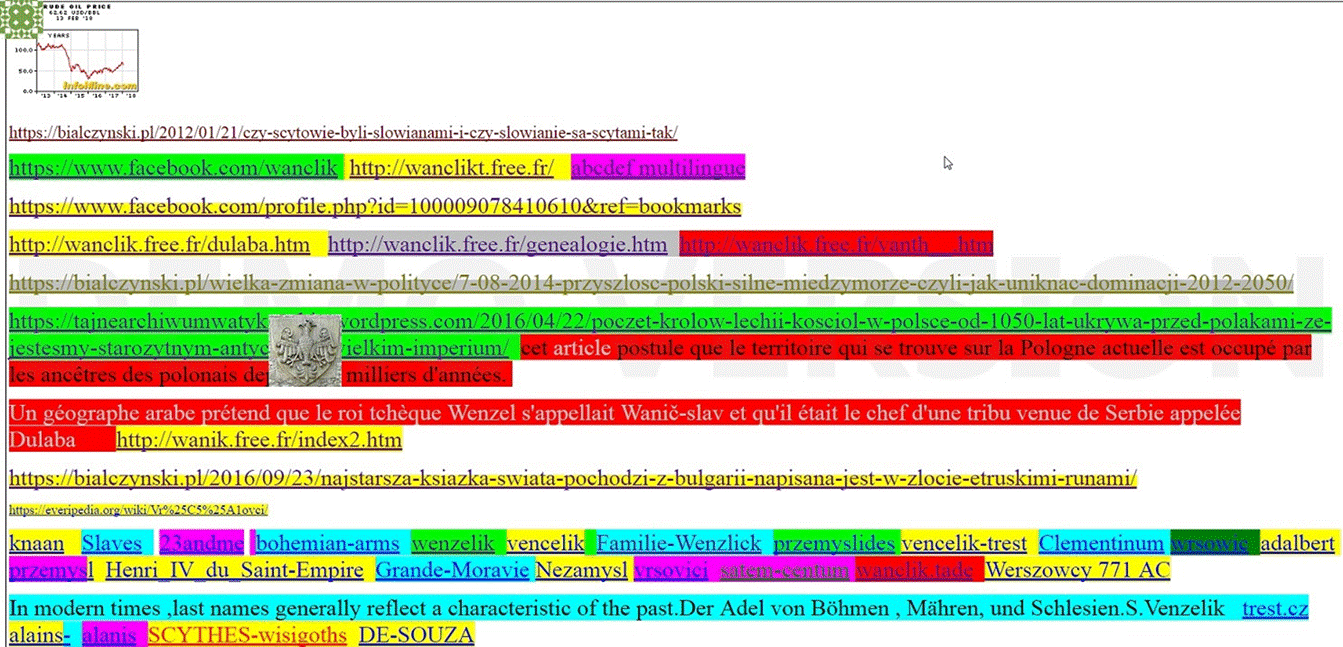Follow the wanclik.tade link
This screenshot has height=647, width=1343.
[x=913, y=572]
